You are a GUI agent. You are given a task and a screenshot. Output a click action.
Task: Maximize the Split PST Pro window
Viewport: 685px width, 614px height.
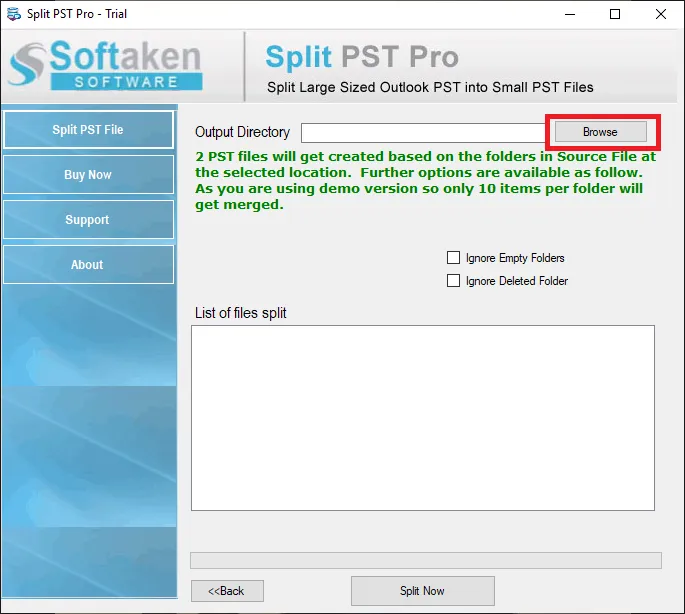615,14
